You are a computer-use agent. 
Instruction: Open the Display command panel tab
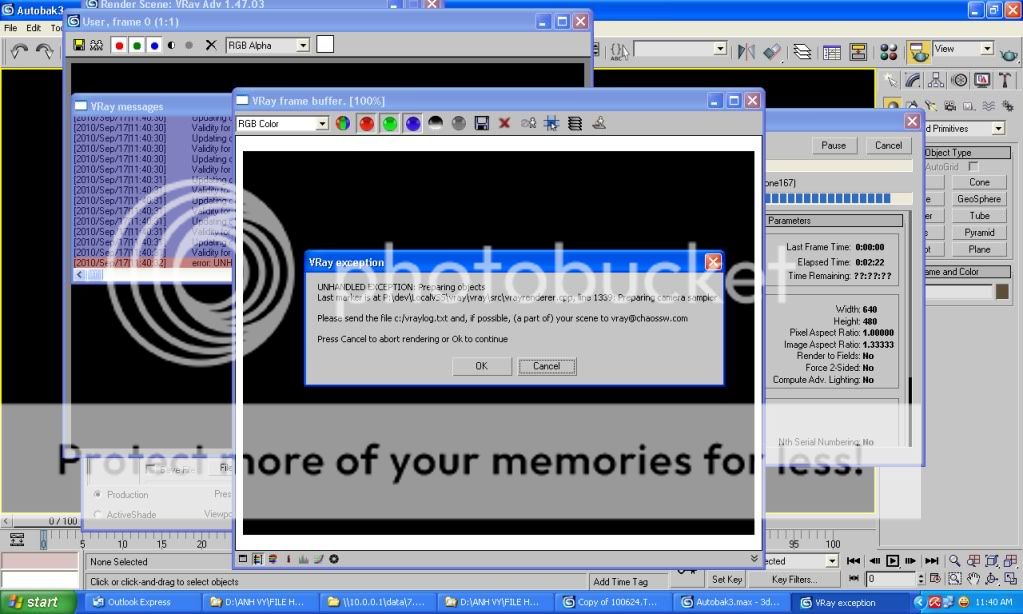tap(982, 80)
